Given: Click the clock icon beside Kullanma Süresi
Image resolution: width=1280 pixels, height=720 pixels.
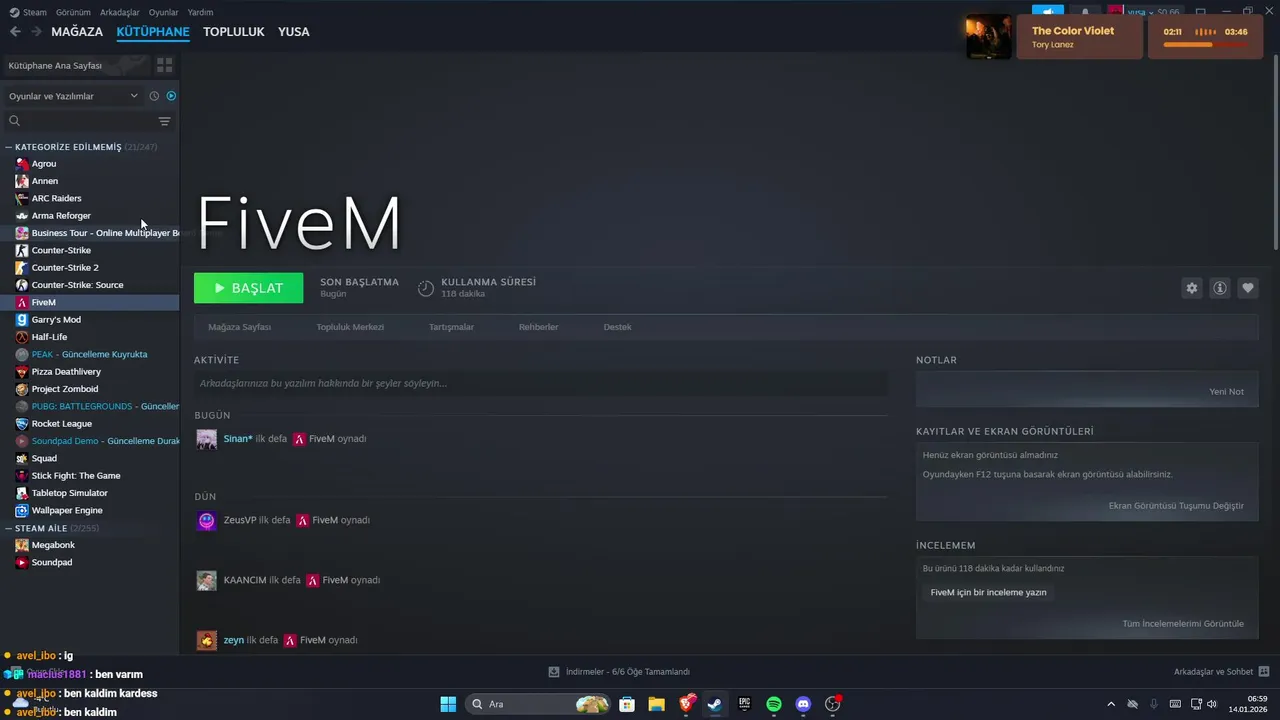Looking at the screenshot, I should point(426,288).
